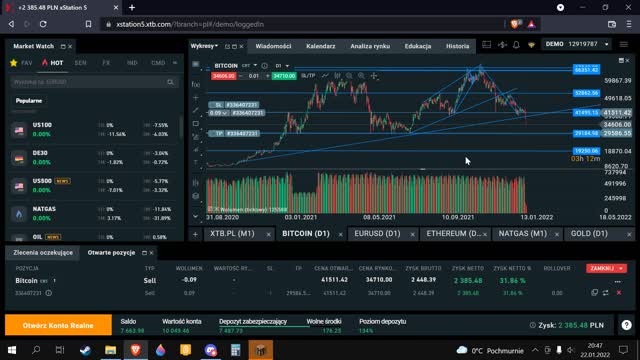This screenshot has height=360, width=640.
Task: Open the chart line type icon
Action: click(x=325, y=76)
